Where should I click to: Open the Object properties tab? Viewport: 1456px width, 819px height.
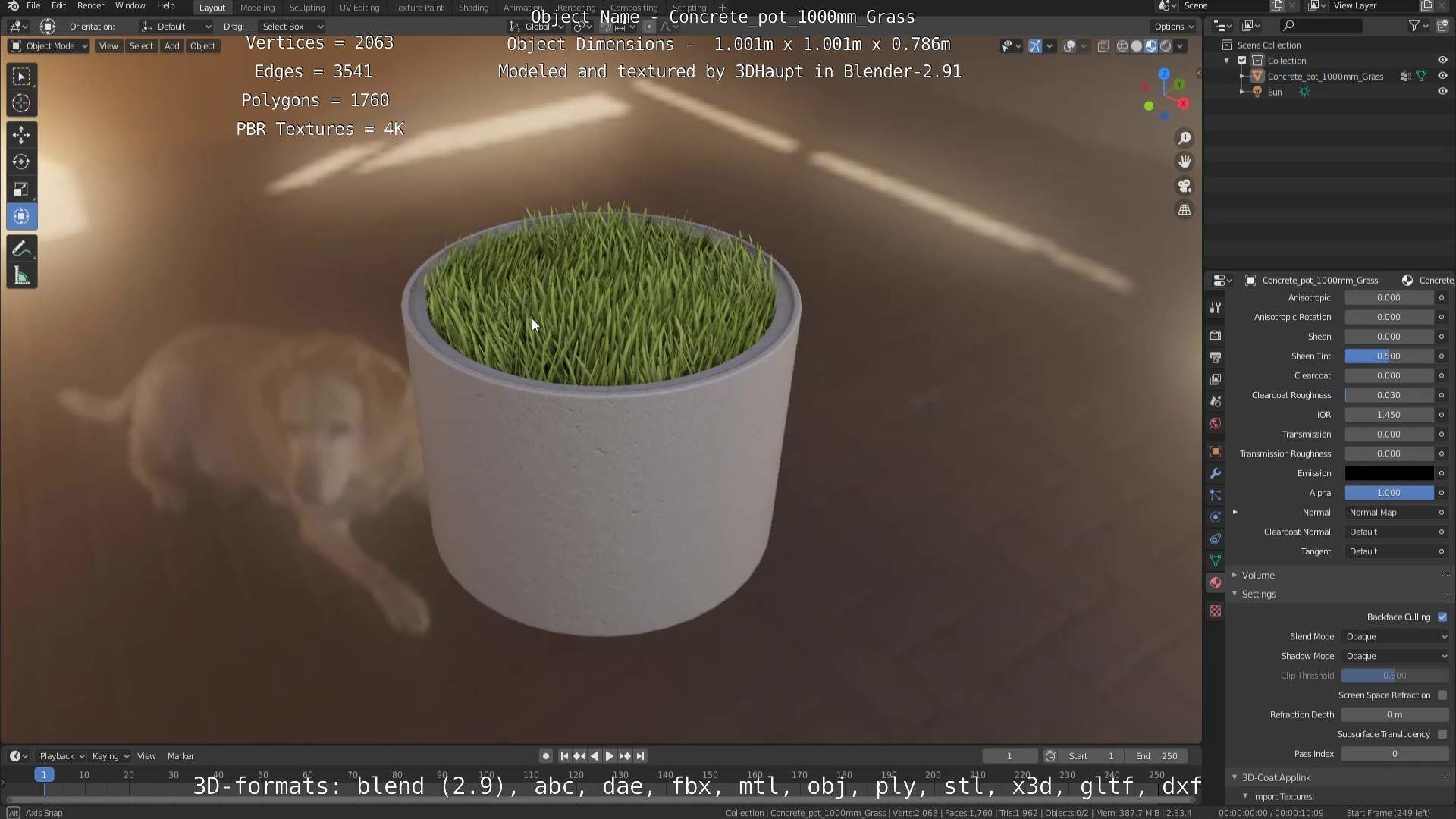pyautogui.click(x=1216, y=451)
